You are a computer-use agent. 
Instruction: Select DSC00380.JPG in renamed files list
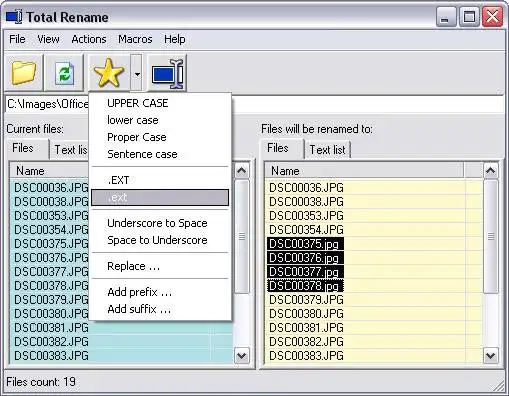306,314
